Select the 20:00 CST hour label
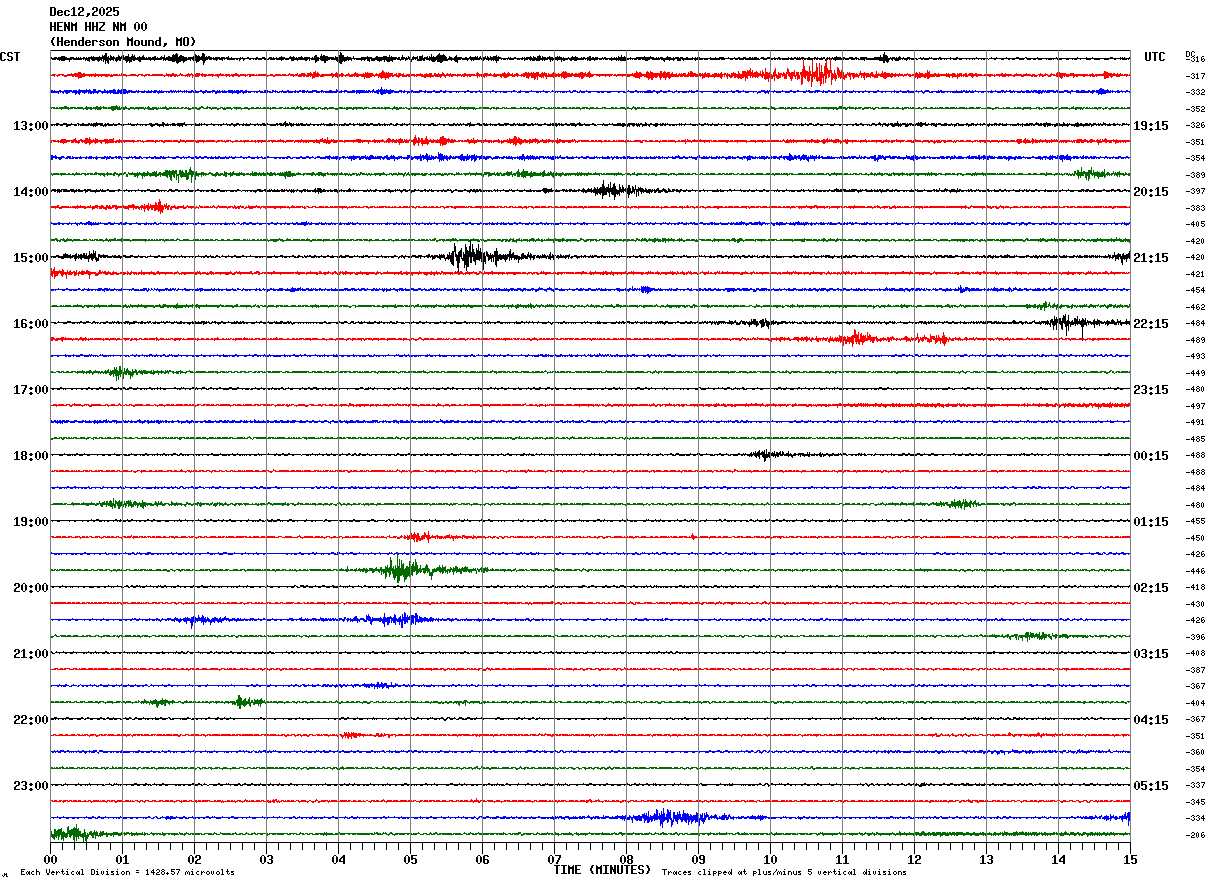The height and width of the screenshot is (886, 1210). 30,588
